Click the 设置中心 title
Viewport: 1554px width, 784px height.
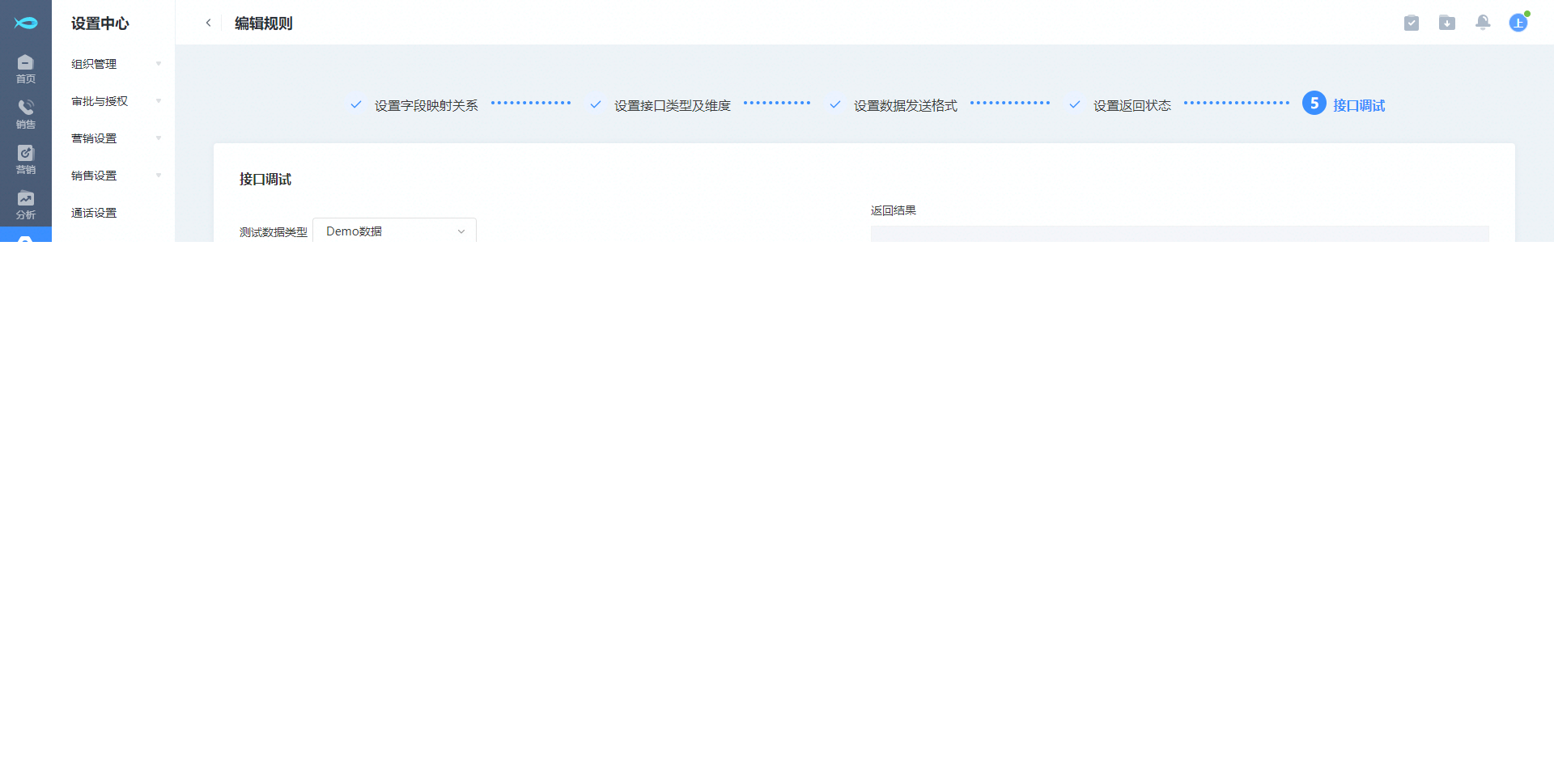pyautogui.click(x=100, y=23)
